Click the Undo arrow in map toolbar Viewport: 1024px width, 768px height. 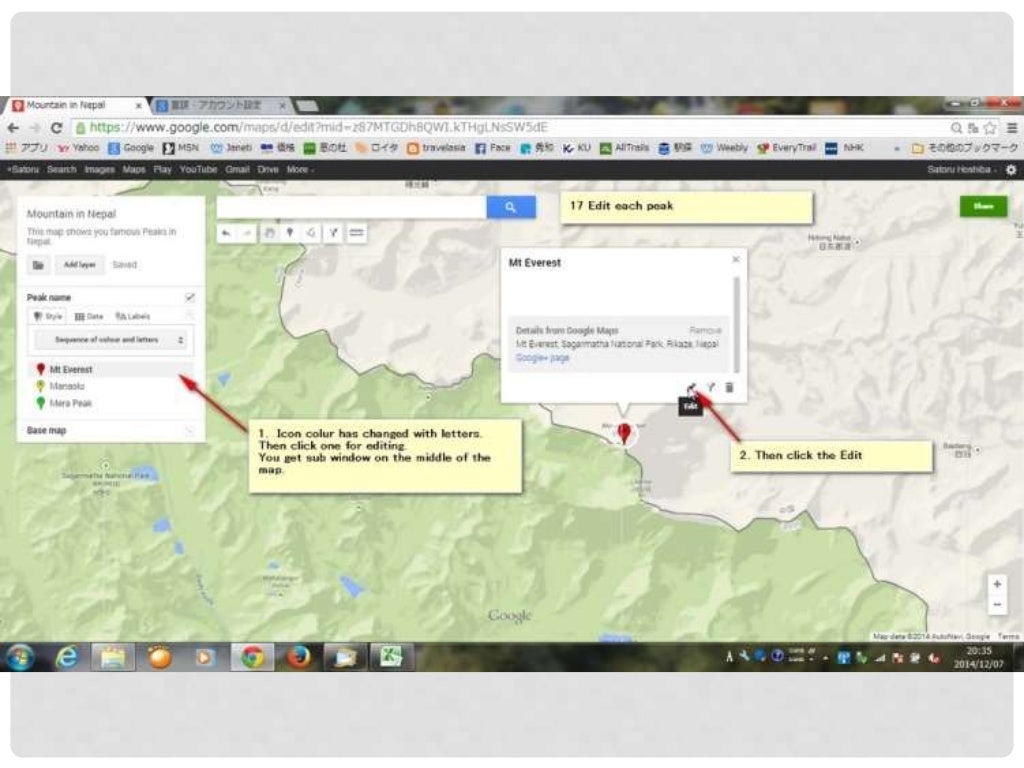pyautogui.click(x=226, y=232)
